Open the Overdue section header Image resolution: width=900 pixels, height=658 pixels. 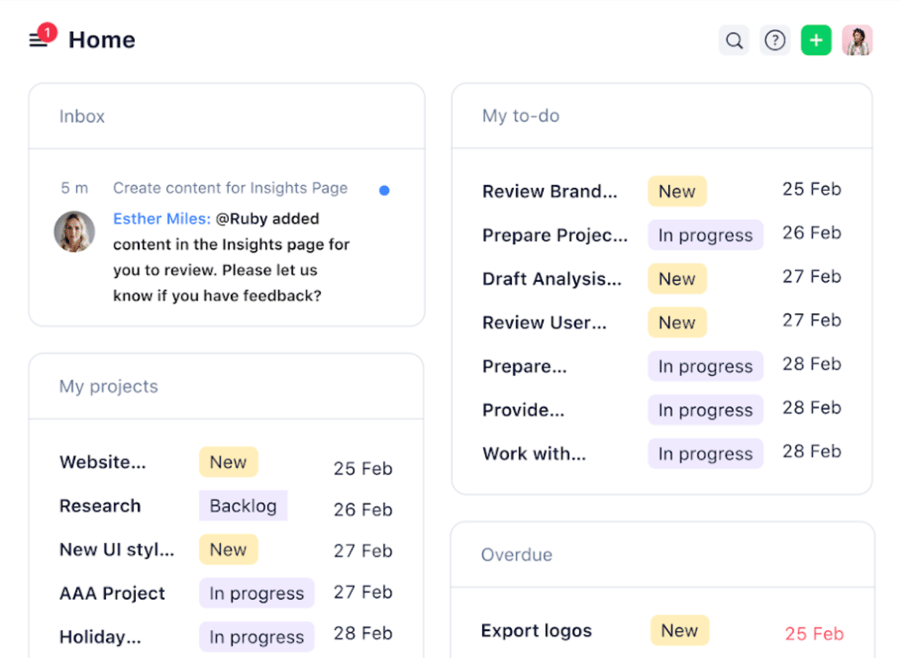tap(516, 555)
